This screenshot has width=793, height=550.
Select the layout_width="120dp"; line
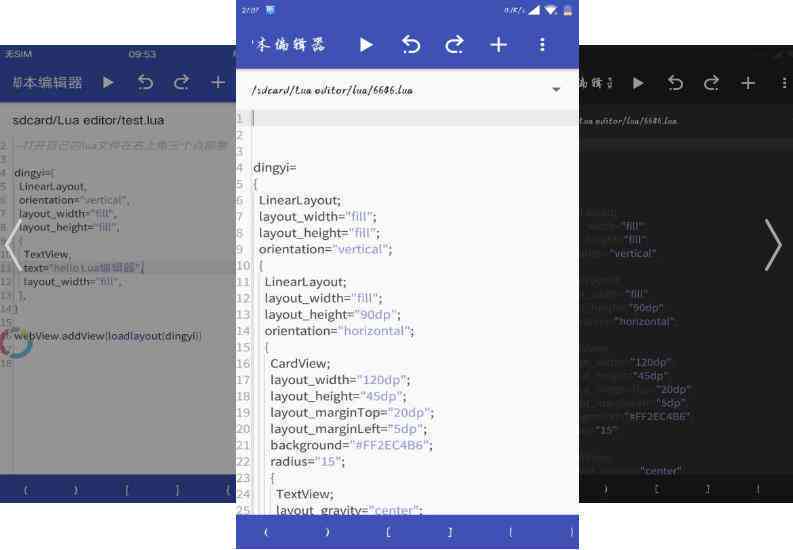tap(340, 380)
